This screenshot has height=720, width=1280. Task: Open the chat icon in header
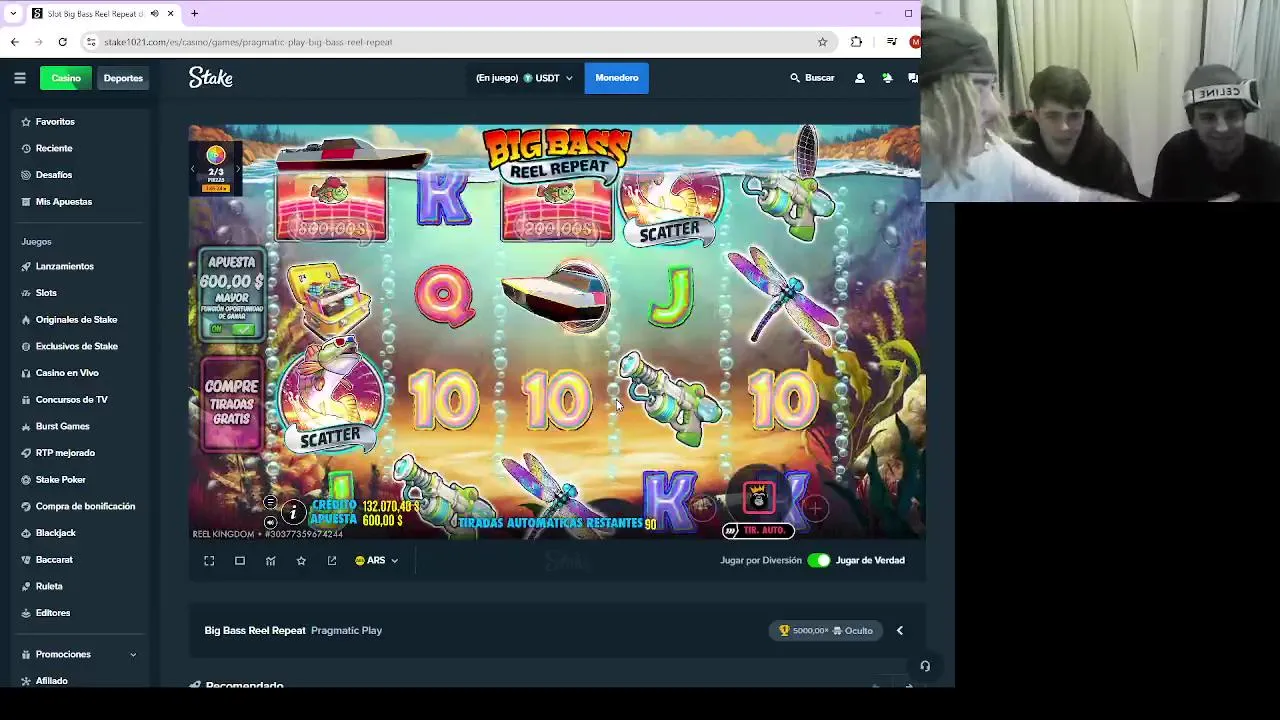pyautogui.click(x=913, y=78)
